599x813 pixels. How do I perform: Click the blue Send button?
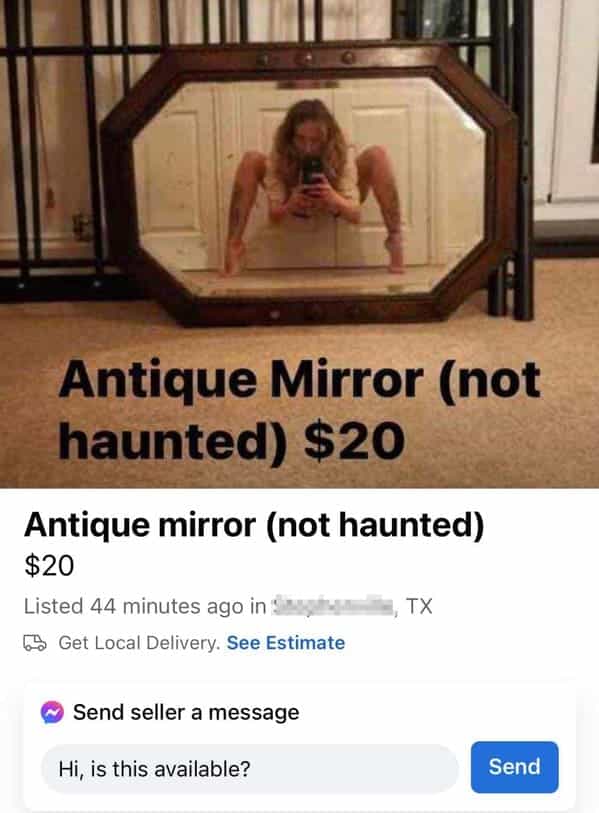[514, 767]
